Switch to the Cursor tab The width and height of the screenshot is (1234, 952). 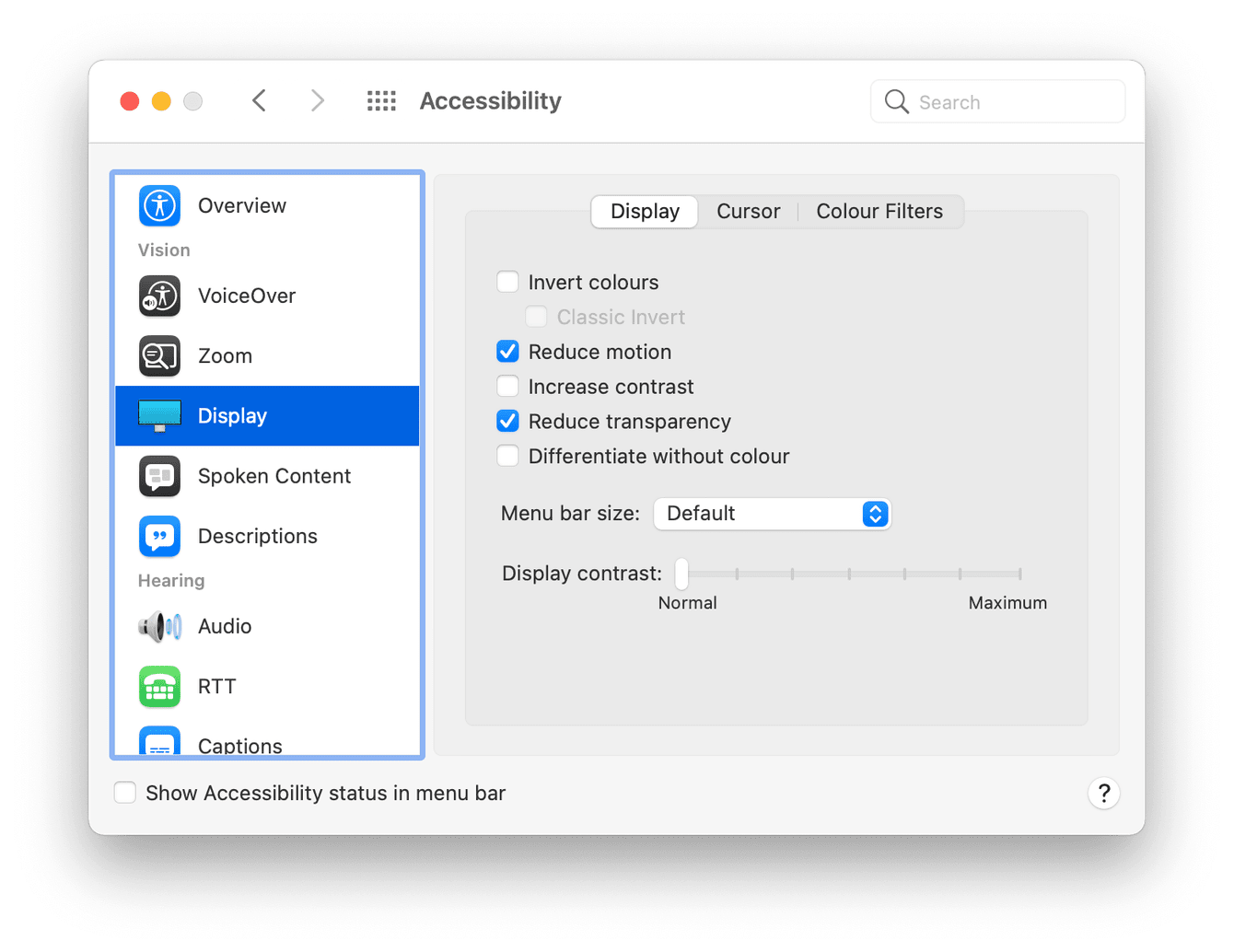coord(748,211)
